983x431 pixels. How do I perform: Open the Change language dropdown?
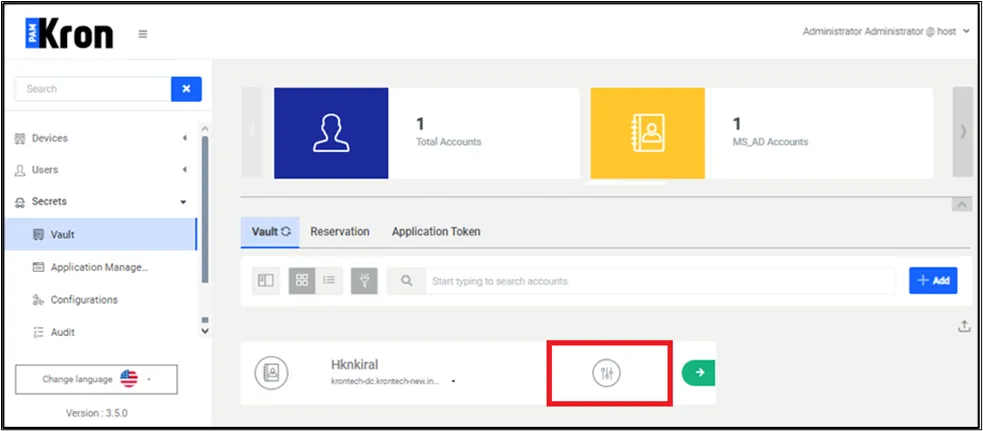click(96, 379)
